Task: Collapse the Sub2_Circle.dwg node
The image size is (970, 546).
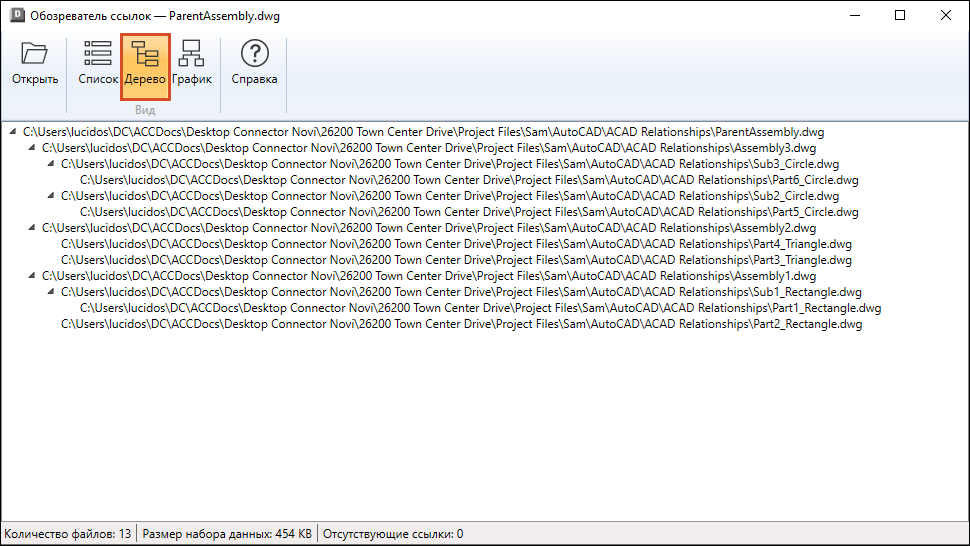Action: coord(51,195)
